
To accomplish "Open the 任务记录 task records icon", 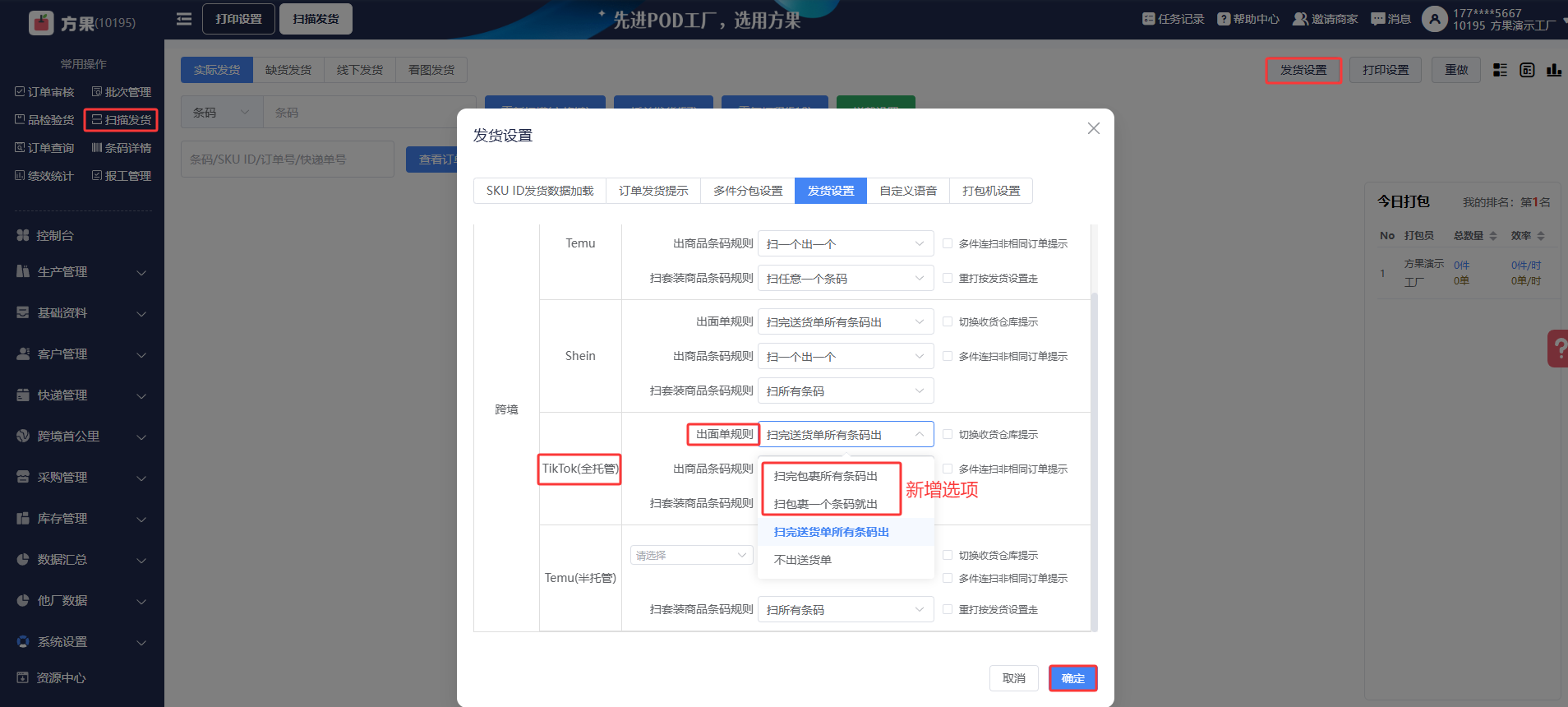I will (x=1148, y=19).
